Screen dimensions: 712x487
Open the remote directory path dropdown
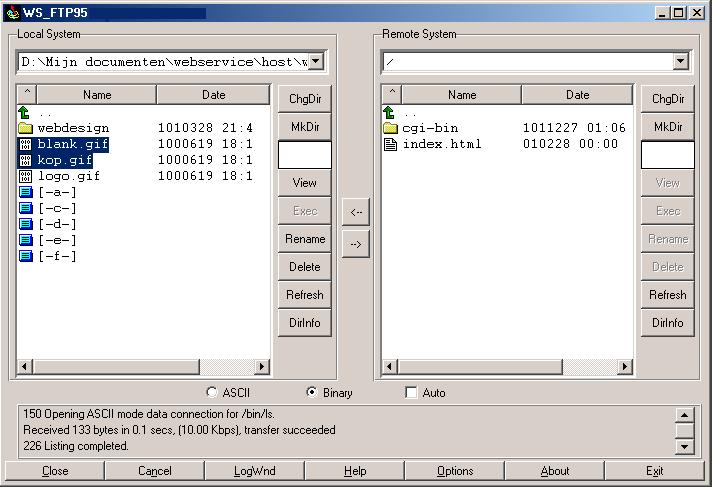pos(680,62)
